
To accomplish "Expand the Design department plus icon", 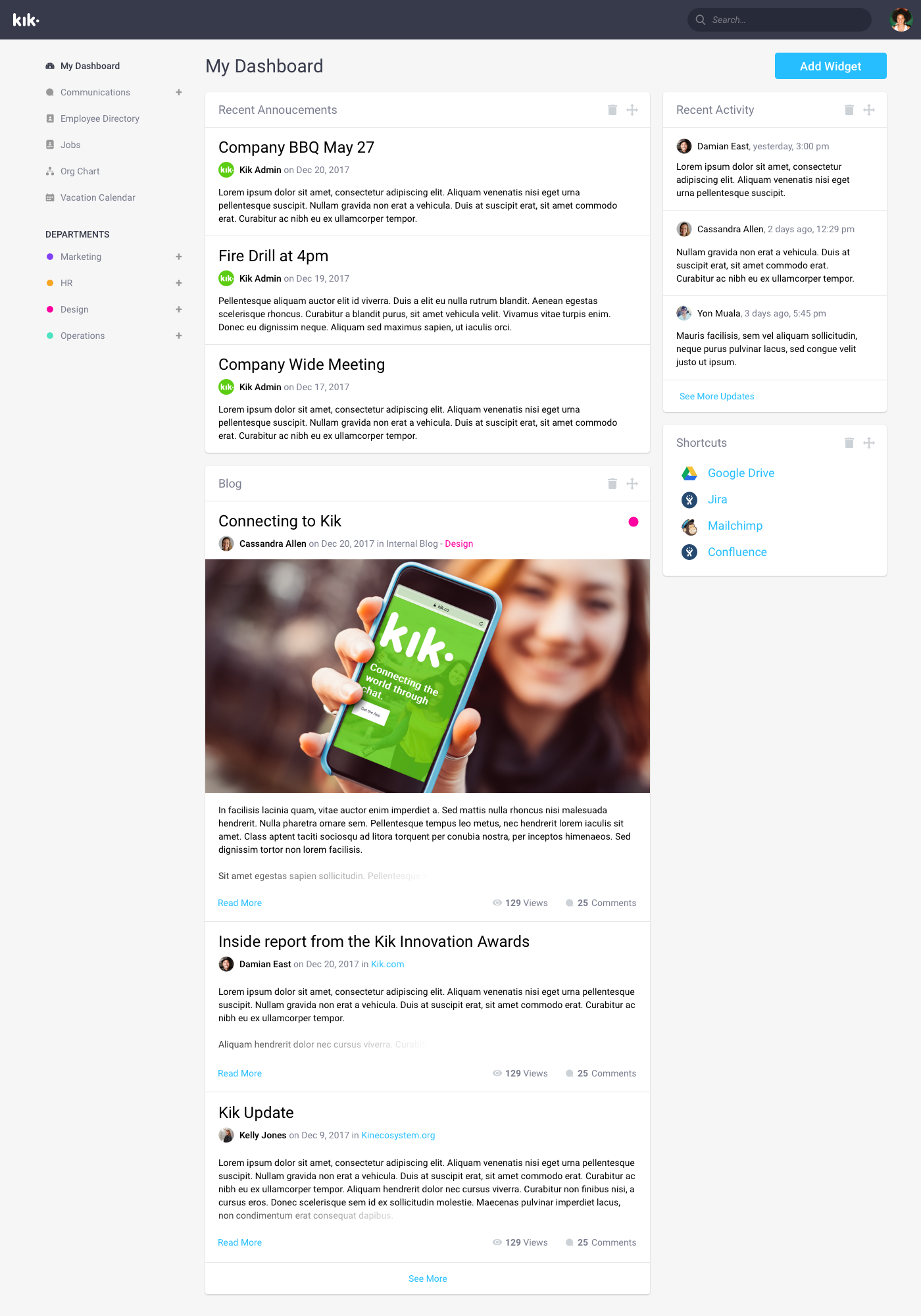I will (x=179, y=309).
